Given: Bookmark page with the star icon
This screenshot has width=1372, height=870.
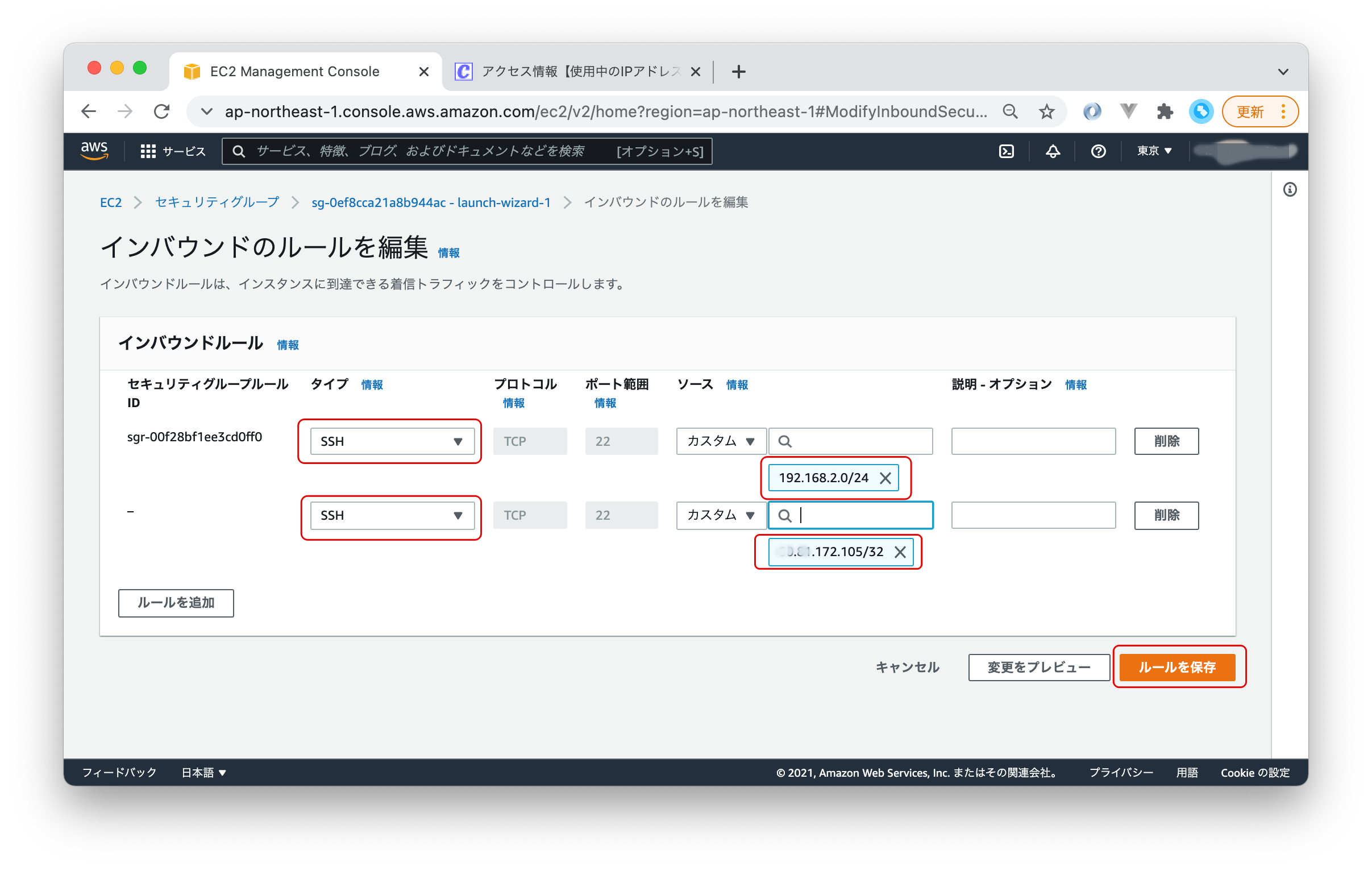Looking at the screenshot, I should click(x=1046, y=111).
